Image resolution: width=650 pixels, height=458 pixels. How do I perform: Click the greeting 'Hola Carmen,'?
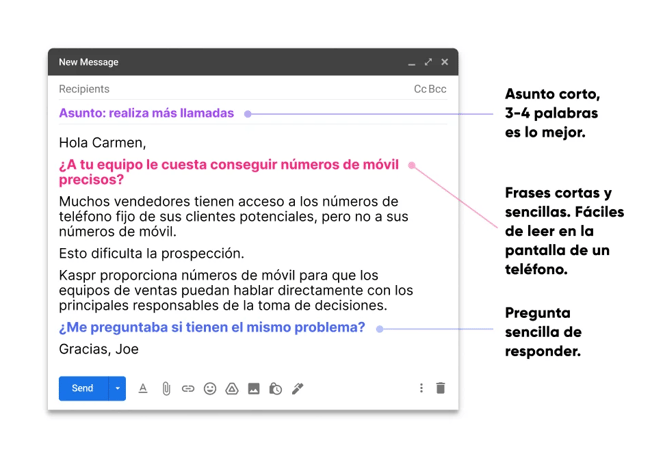coord(102,143)
